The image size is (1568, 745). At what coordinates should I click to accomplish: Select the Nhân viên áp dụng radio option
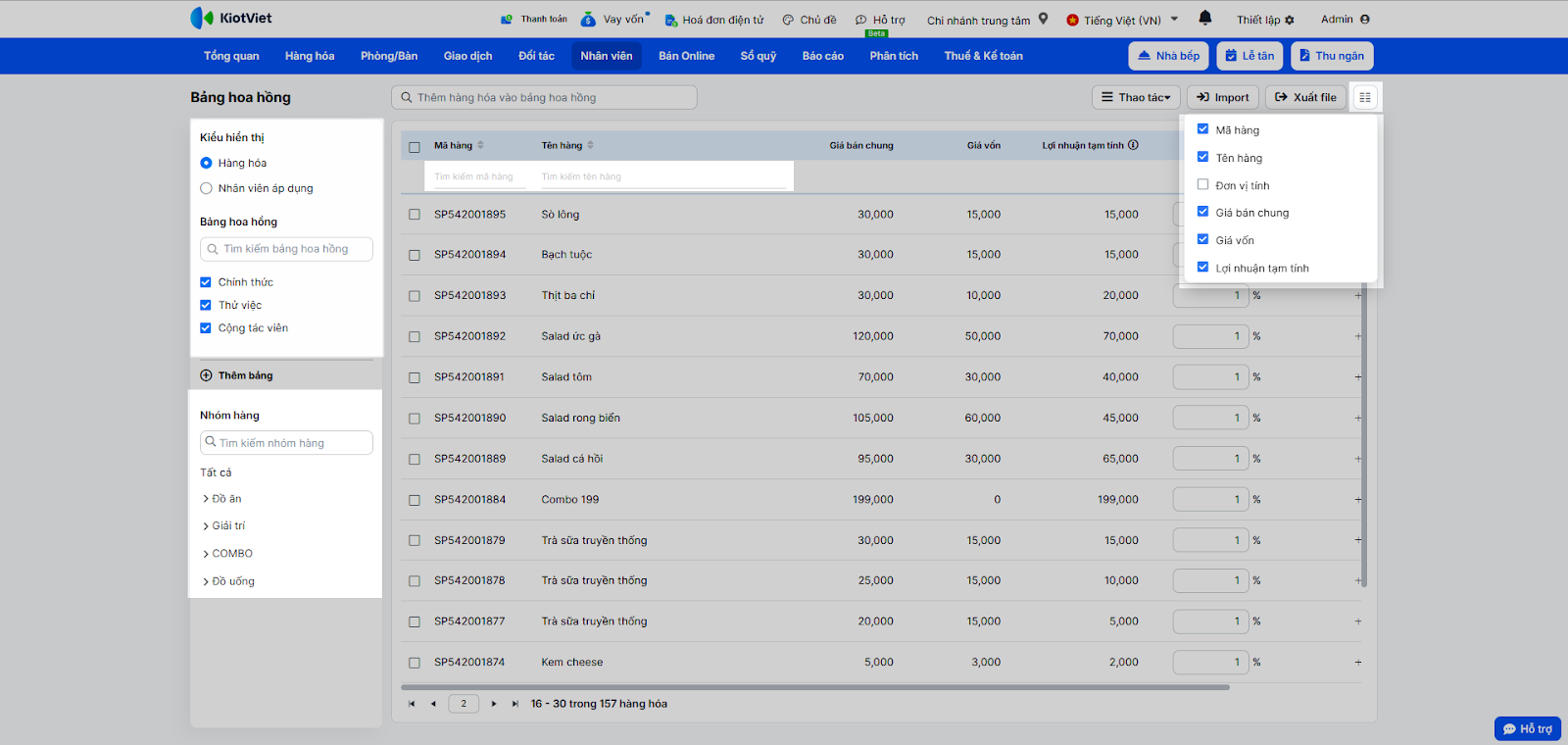pyautogui.click(x=206, y=188)
